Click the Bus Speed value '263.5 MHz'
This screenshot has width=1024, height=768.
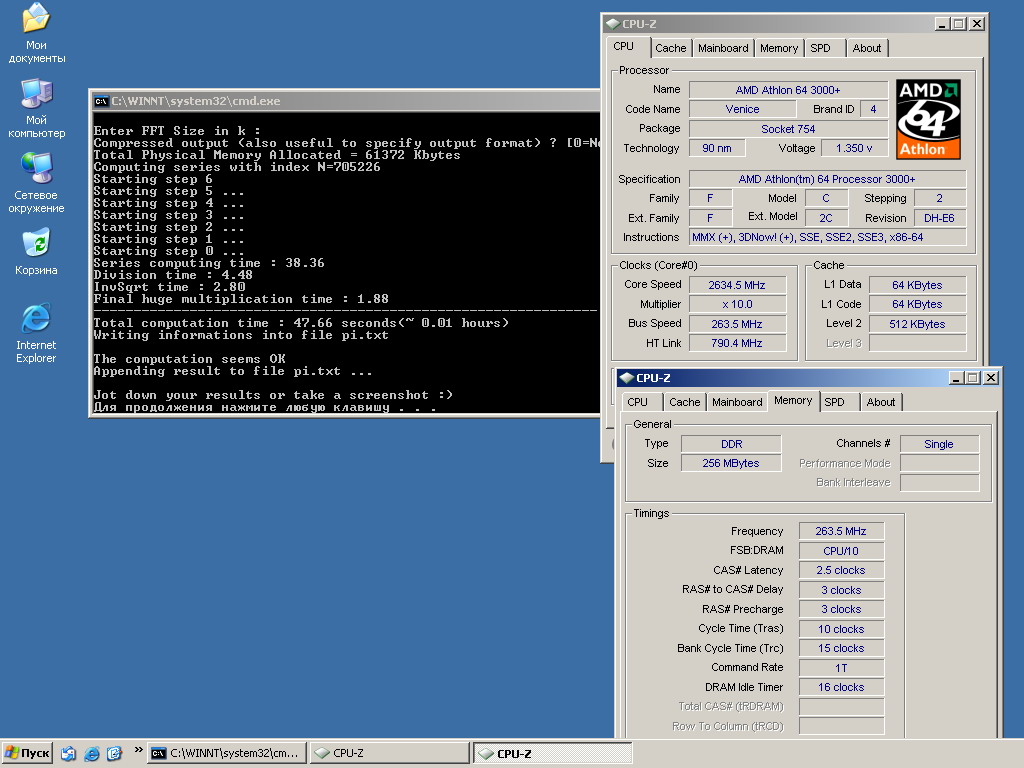(737, 324)
